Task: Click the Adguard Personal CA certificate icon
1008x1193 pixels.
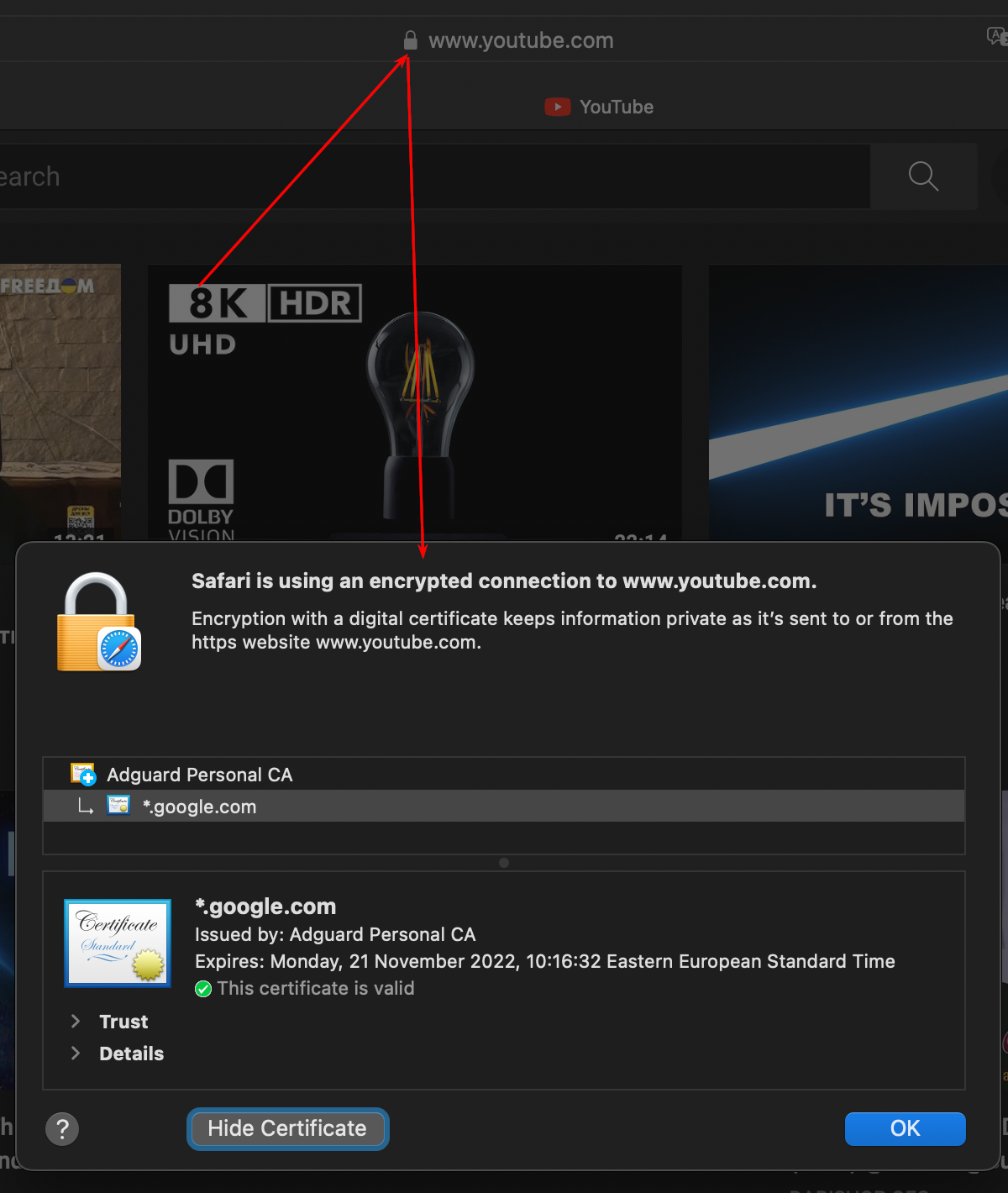Action: point(82,774)
